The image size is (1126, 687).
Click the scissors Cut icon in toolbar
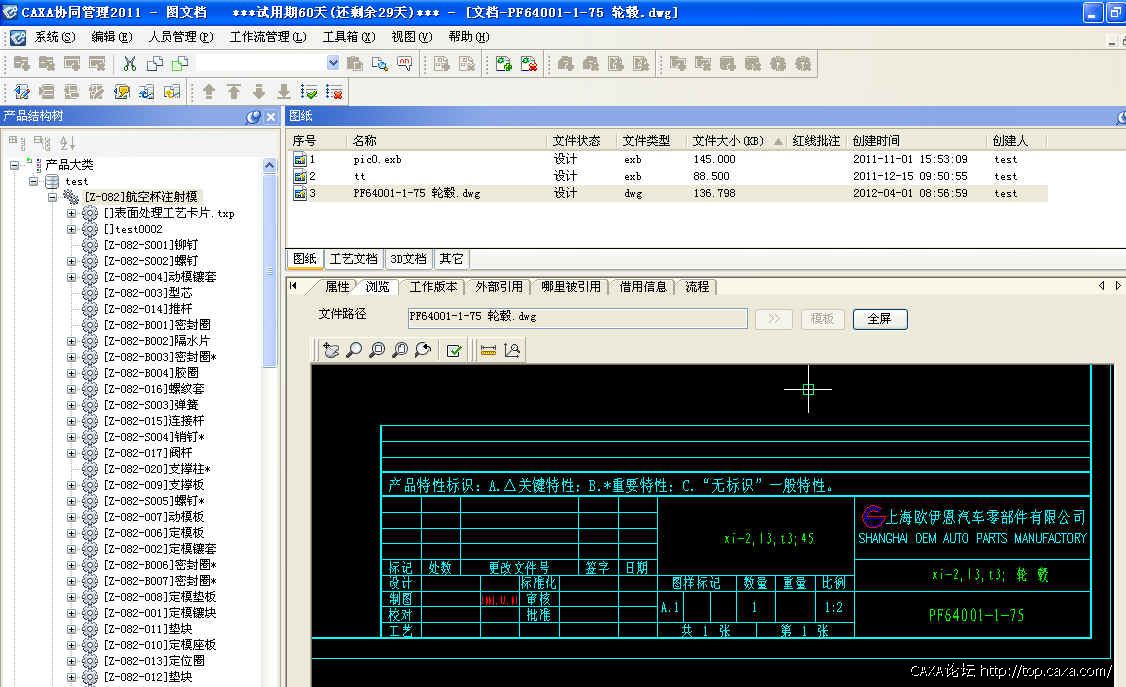(130, 64)
